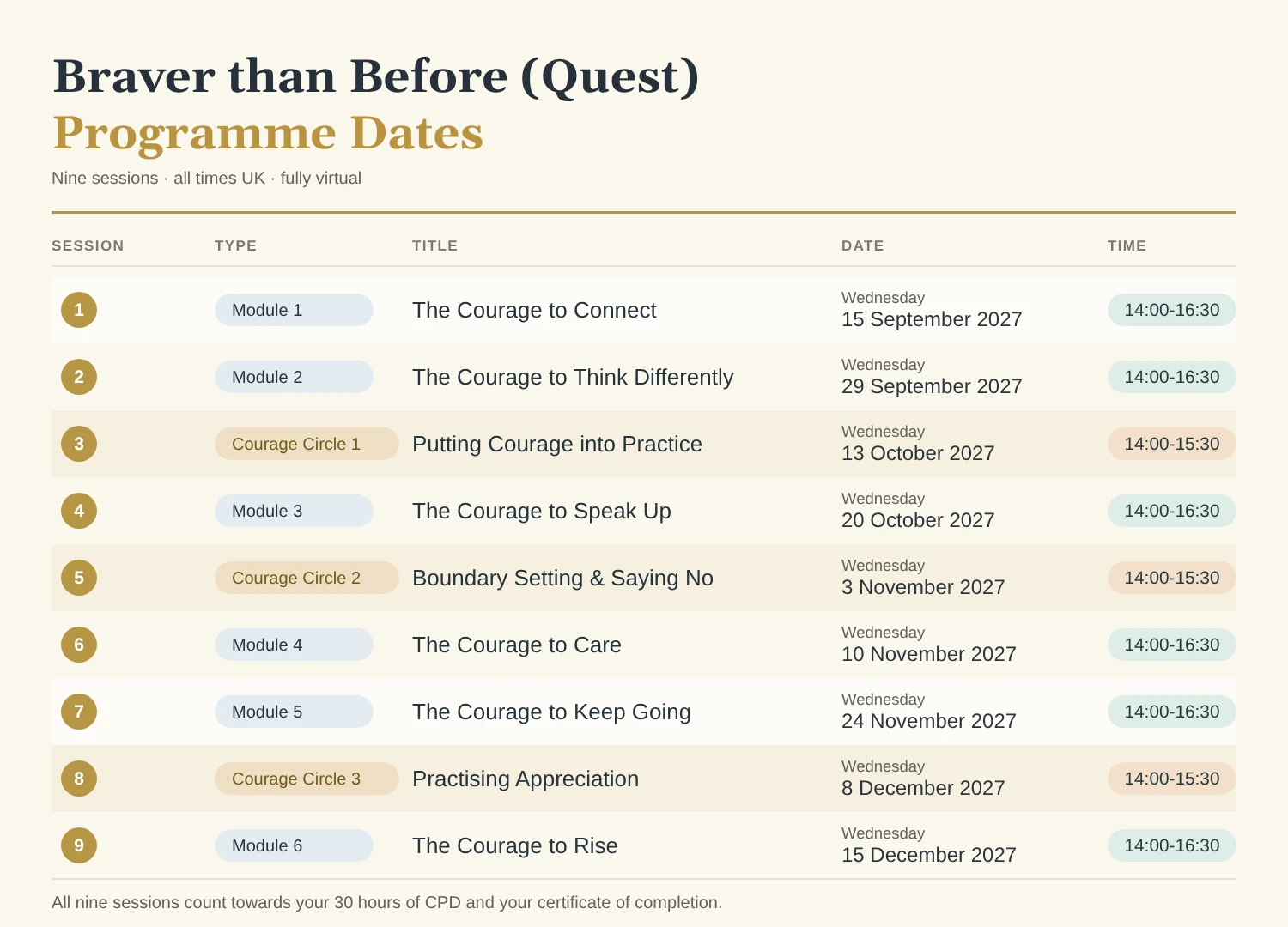Click title 'Practising Appreciation'
1288x927 pixels.
[526, 779]
